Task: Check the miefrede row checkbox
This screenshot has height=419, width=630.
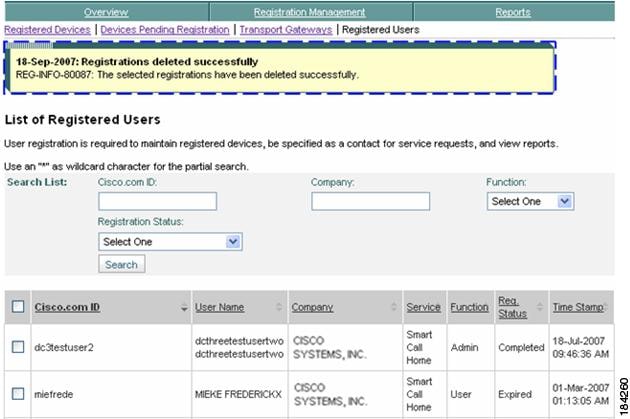Action: tap(18, 394)
